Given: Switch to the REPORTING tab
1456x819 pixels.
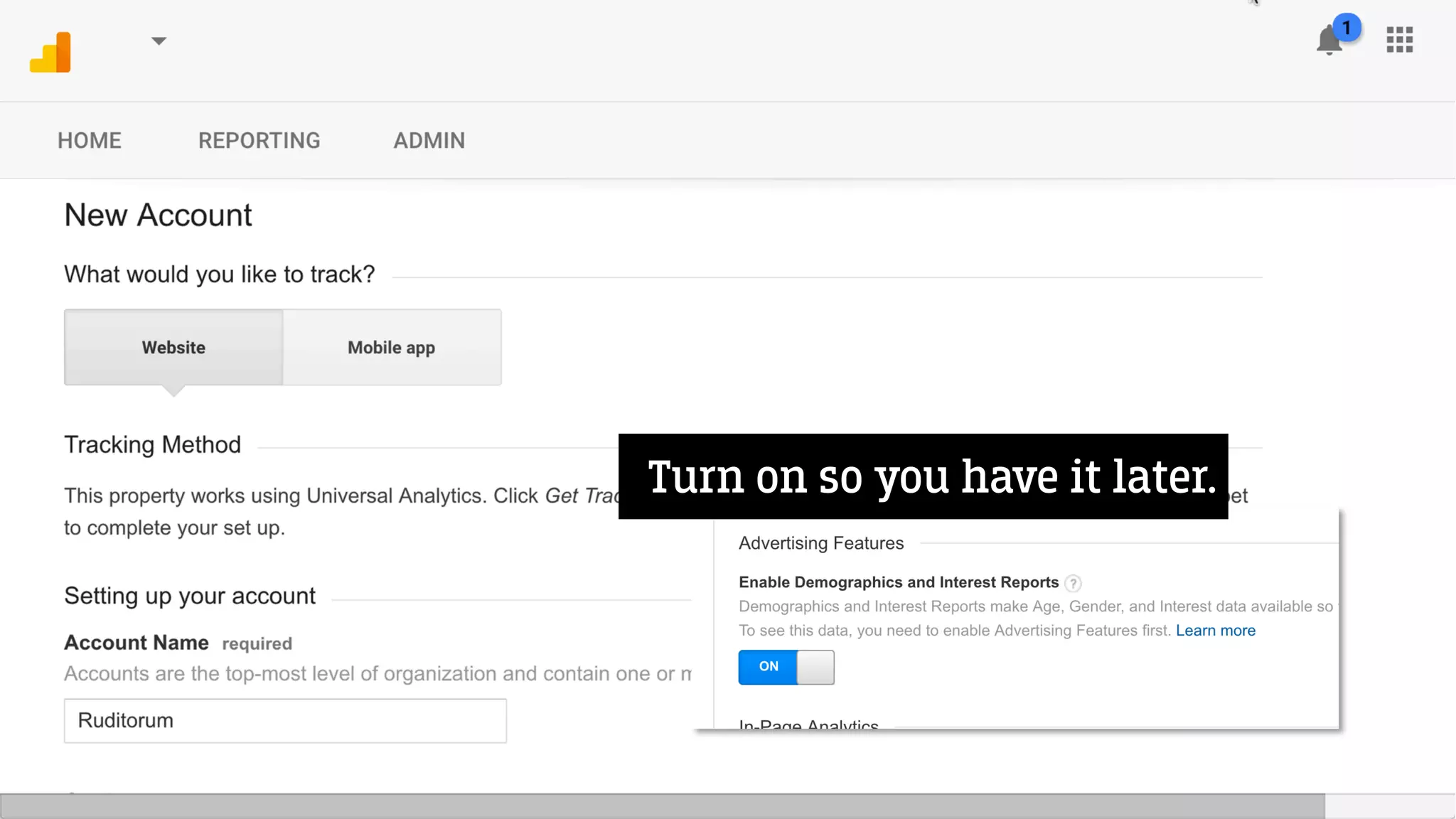Looking at the screenshot, I should click(x=259, y=141).
